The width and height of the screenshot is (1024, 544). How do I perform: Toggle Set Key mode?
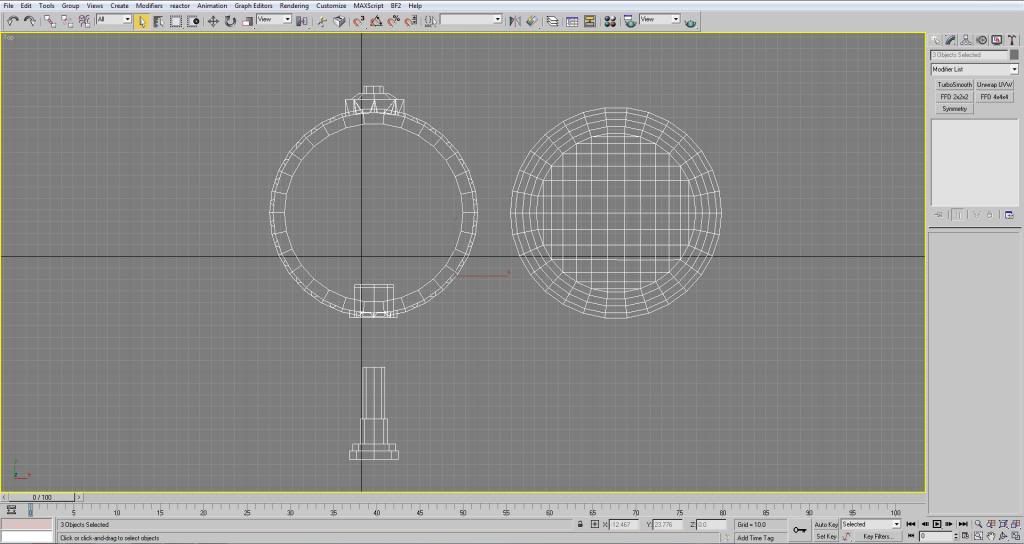[826, 536]
